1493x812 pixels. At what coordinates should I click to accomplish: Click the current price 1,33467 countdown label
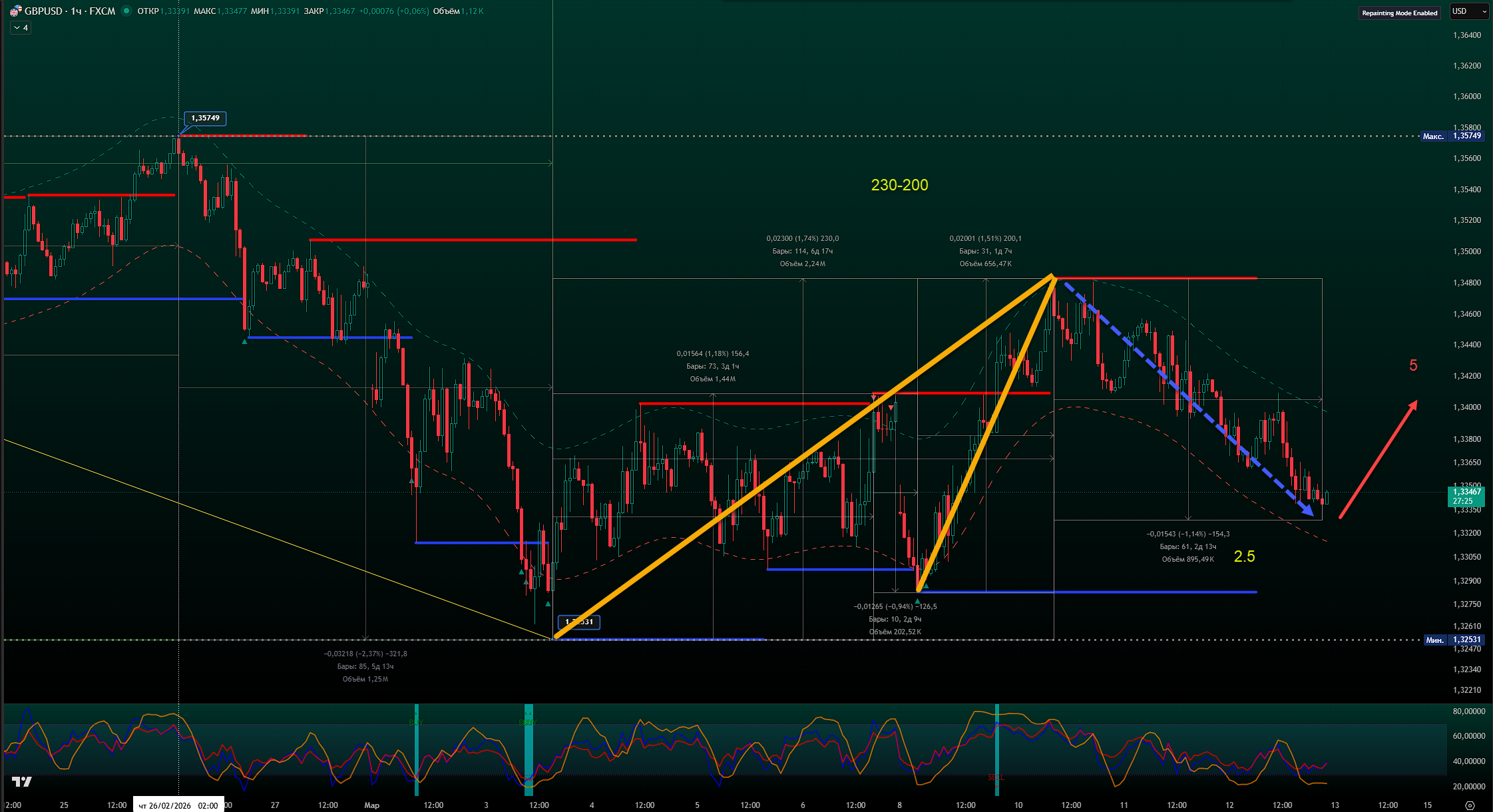1466,497
